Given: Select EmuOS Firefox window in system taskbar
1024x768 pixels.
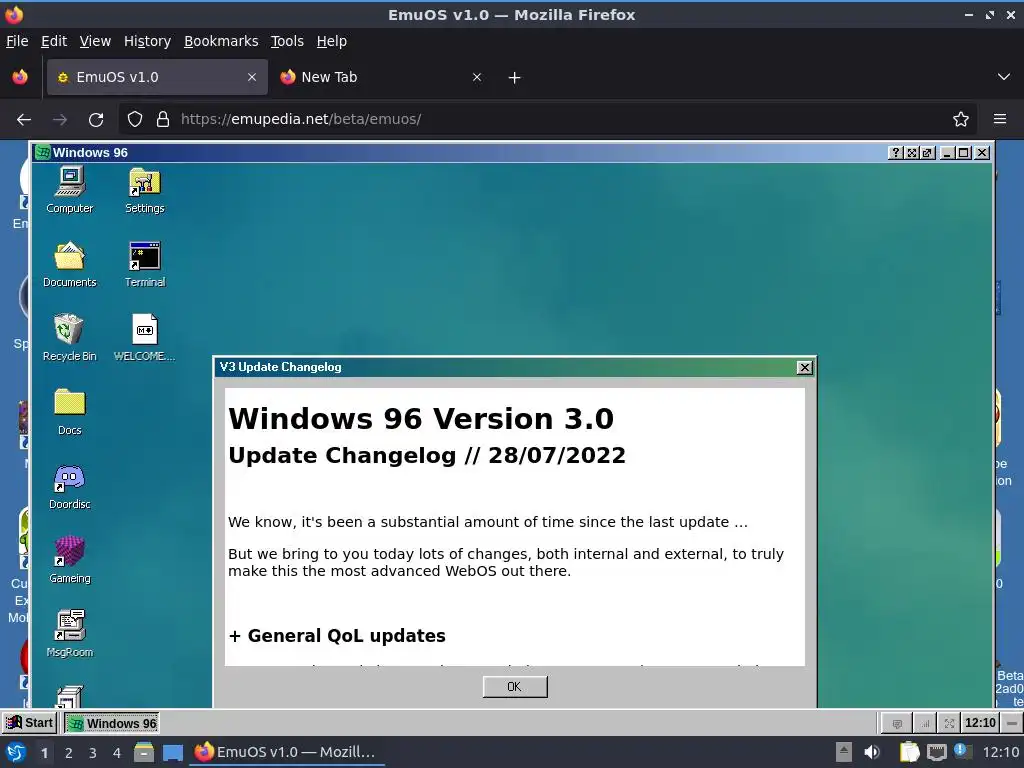Looking at the screenshot, I should click(x=286, y=752).
